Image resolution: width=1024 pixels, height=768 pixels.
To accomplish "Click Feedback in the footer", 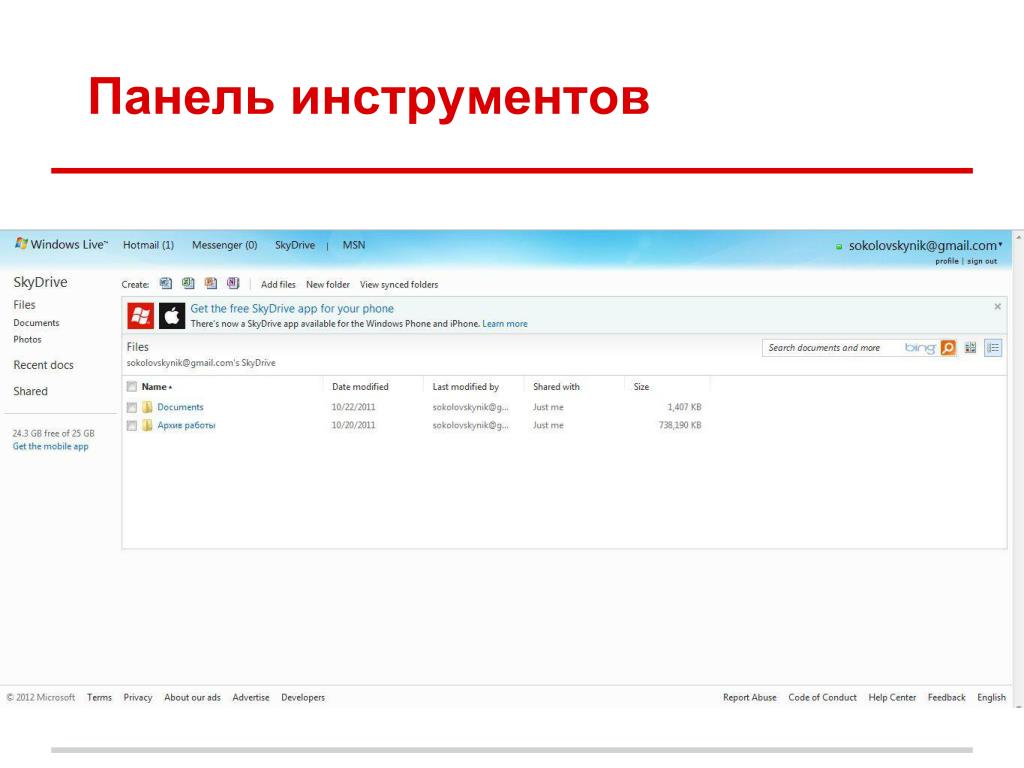I will pyautogui.click(x=946, y=697).
